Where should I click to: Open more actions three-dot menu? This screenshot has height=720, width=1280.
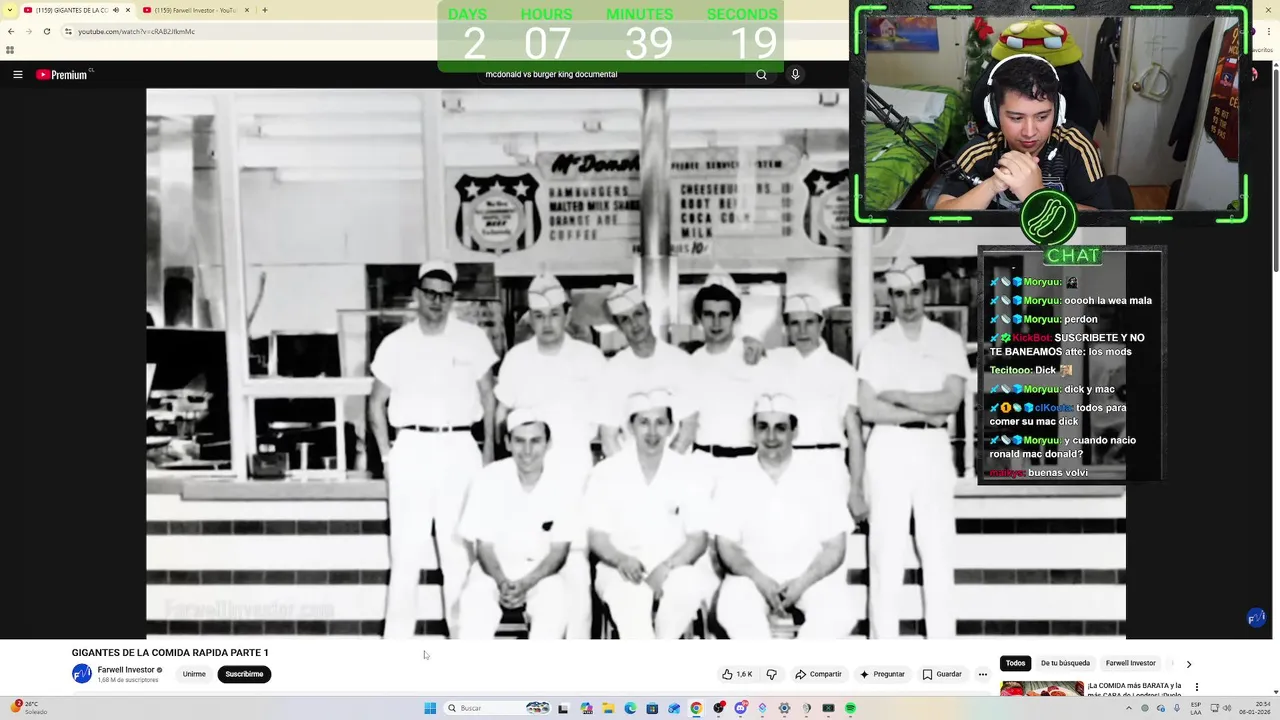[x=982, y=674]
